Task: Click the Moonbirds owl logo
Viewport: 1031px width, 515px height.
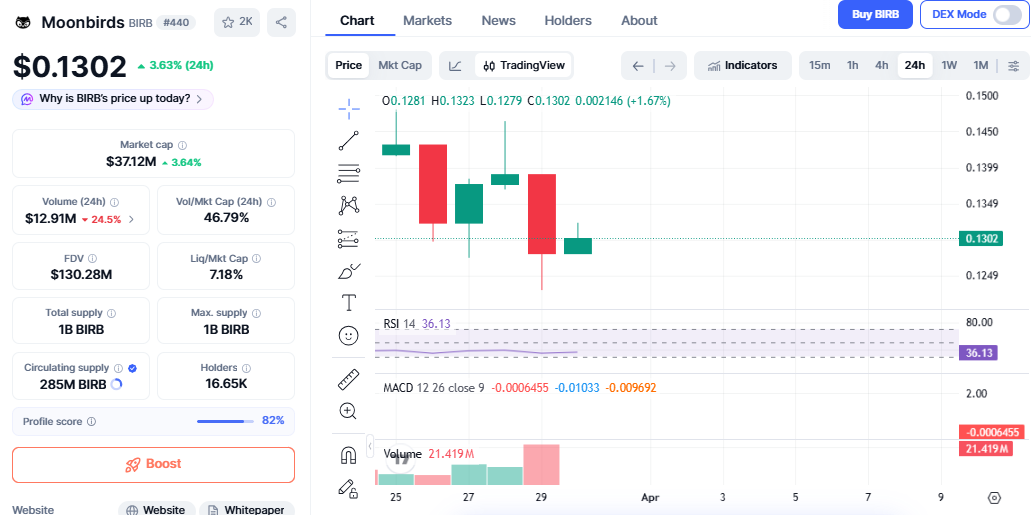Action: [x=23, y=22]
